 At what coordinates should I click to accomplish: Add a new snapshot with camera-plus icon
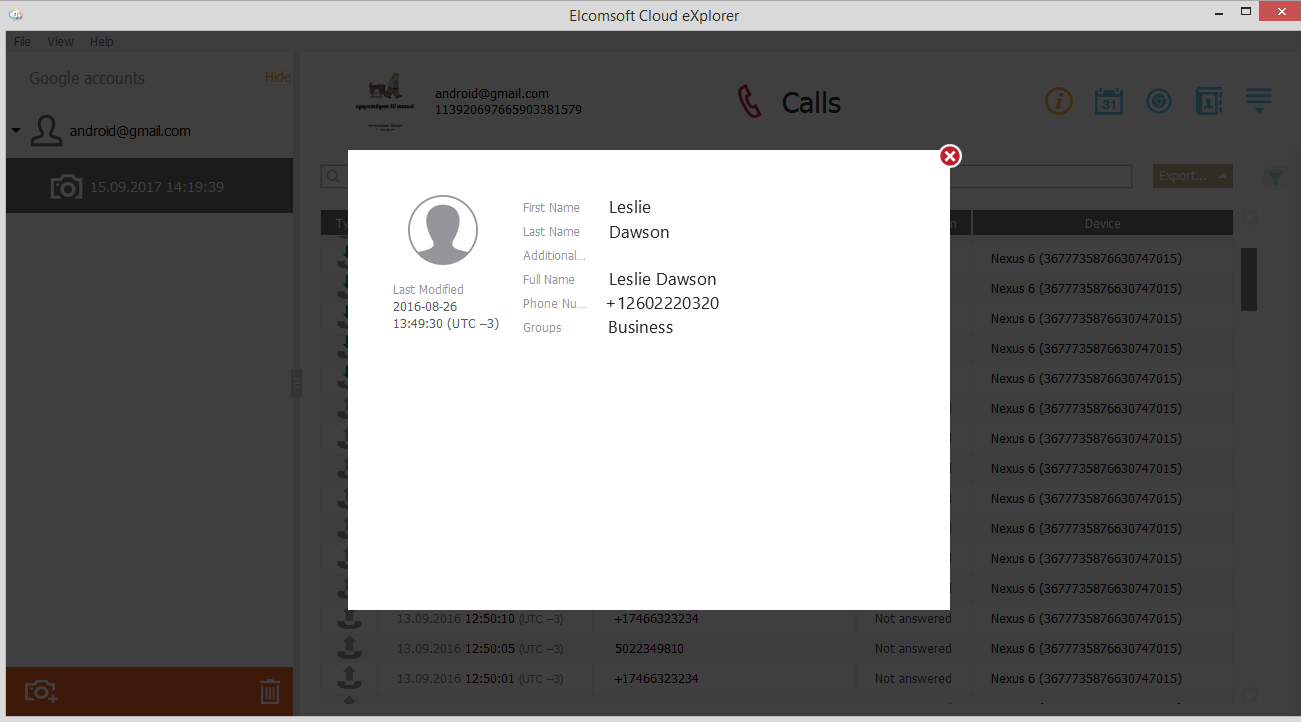tap(41, 691)
